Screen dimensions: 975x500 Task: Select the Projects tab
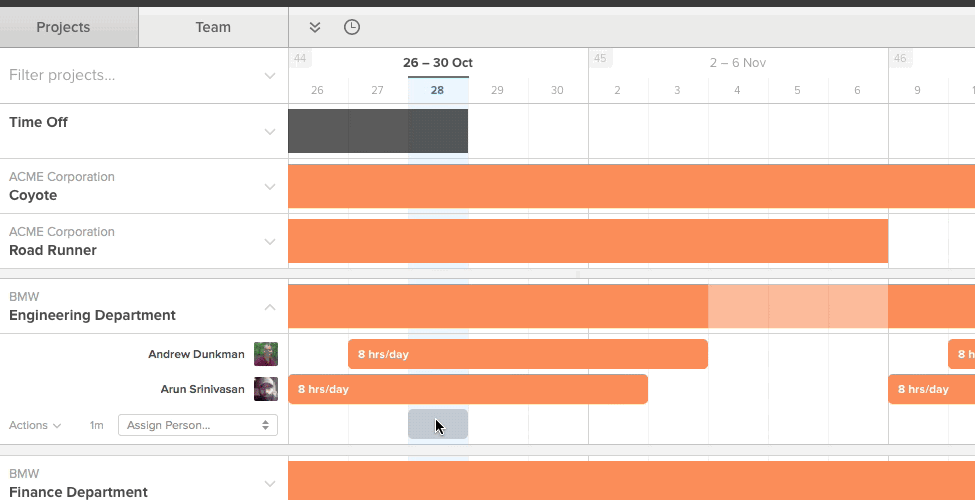click(63, 27)
